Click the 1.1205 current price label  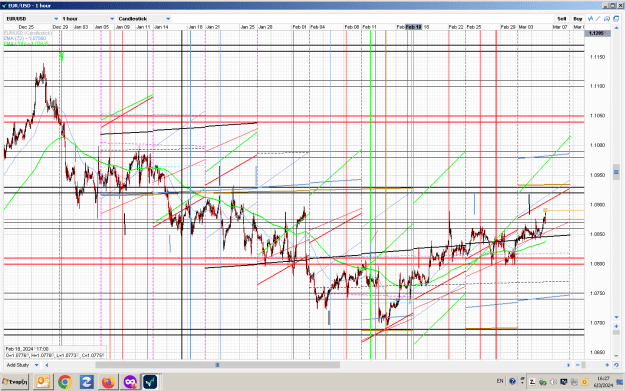point(597,33)
